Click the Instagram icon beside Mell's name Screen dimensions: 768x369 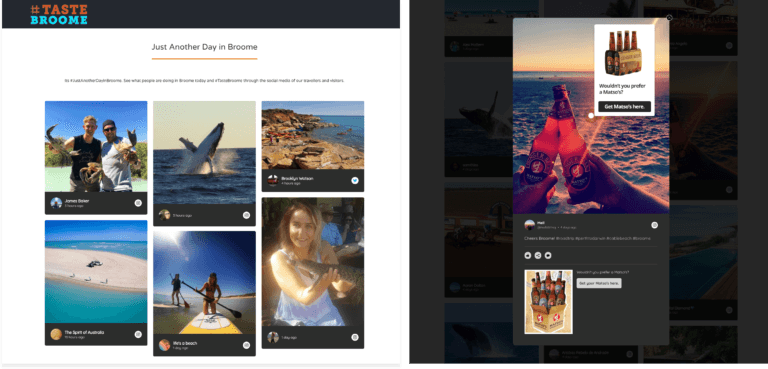(x=654, y=225)
